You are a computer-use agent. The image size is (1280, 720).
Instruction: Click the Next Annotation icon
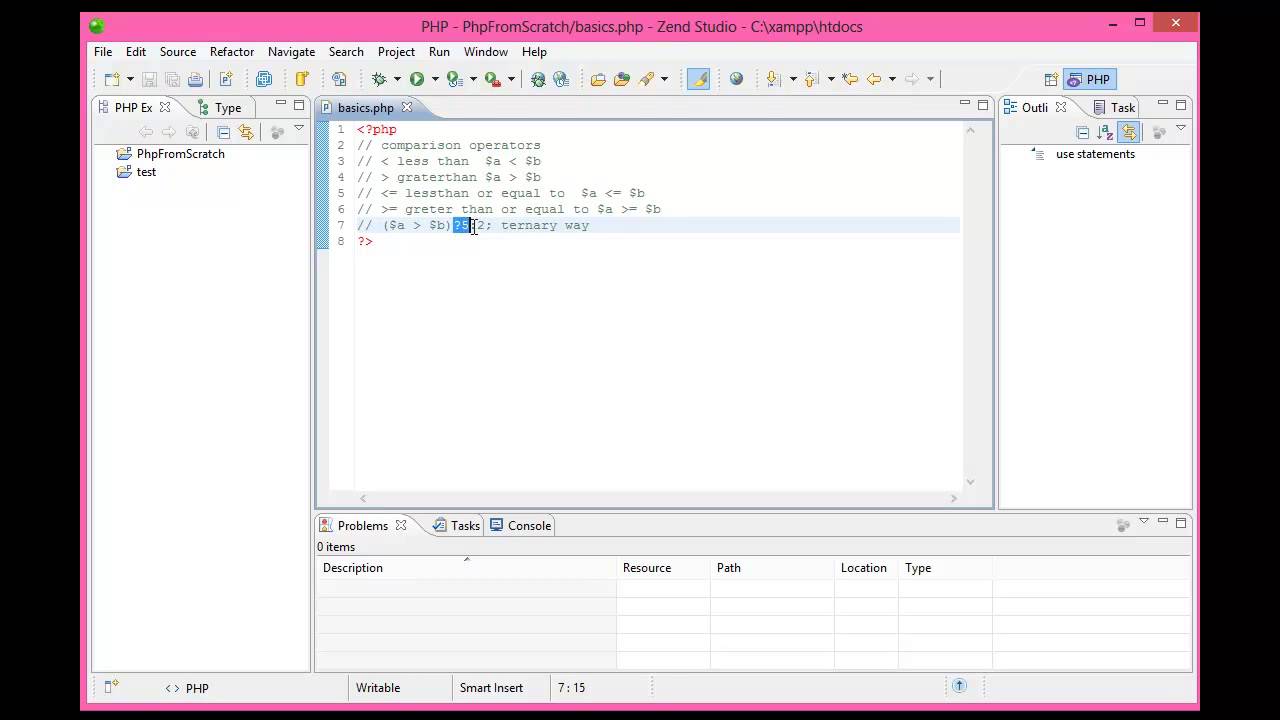pyautogui.click(x=773, y=79)
